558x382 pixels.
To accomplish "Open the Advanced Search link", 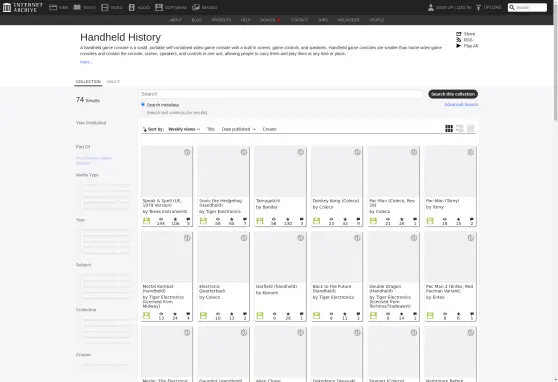I will coord(461,104).
